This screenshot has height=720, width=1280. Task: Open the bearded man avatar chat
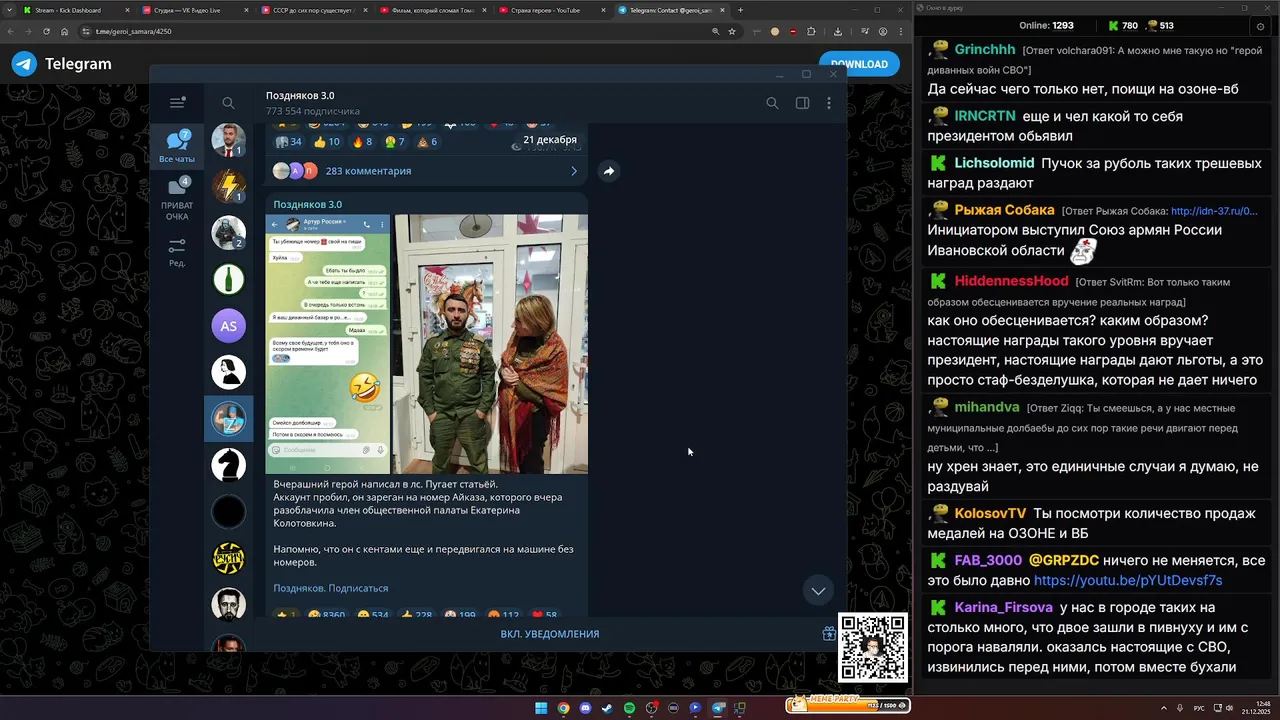pyautogui.click(x=229, y=604)
